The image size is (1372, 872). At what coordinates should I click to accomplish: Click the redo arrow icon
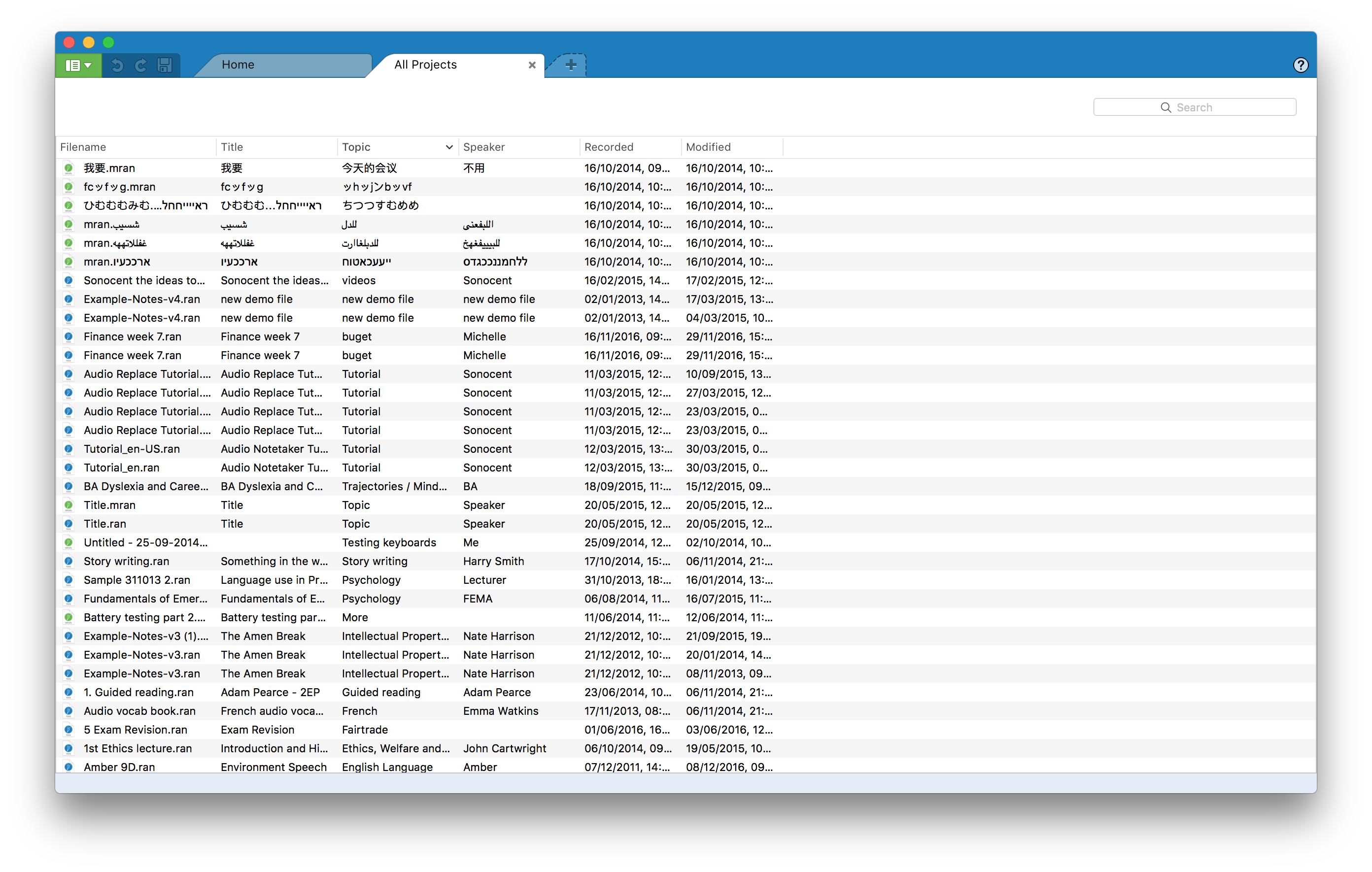[x=141, y=66]
